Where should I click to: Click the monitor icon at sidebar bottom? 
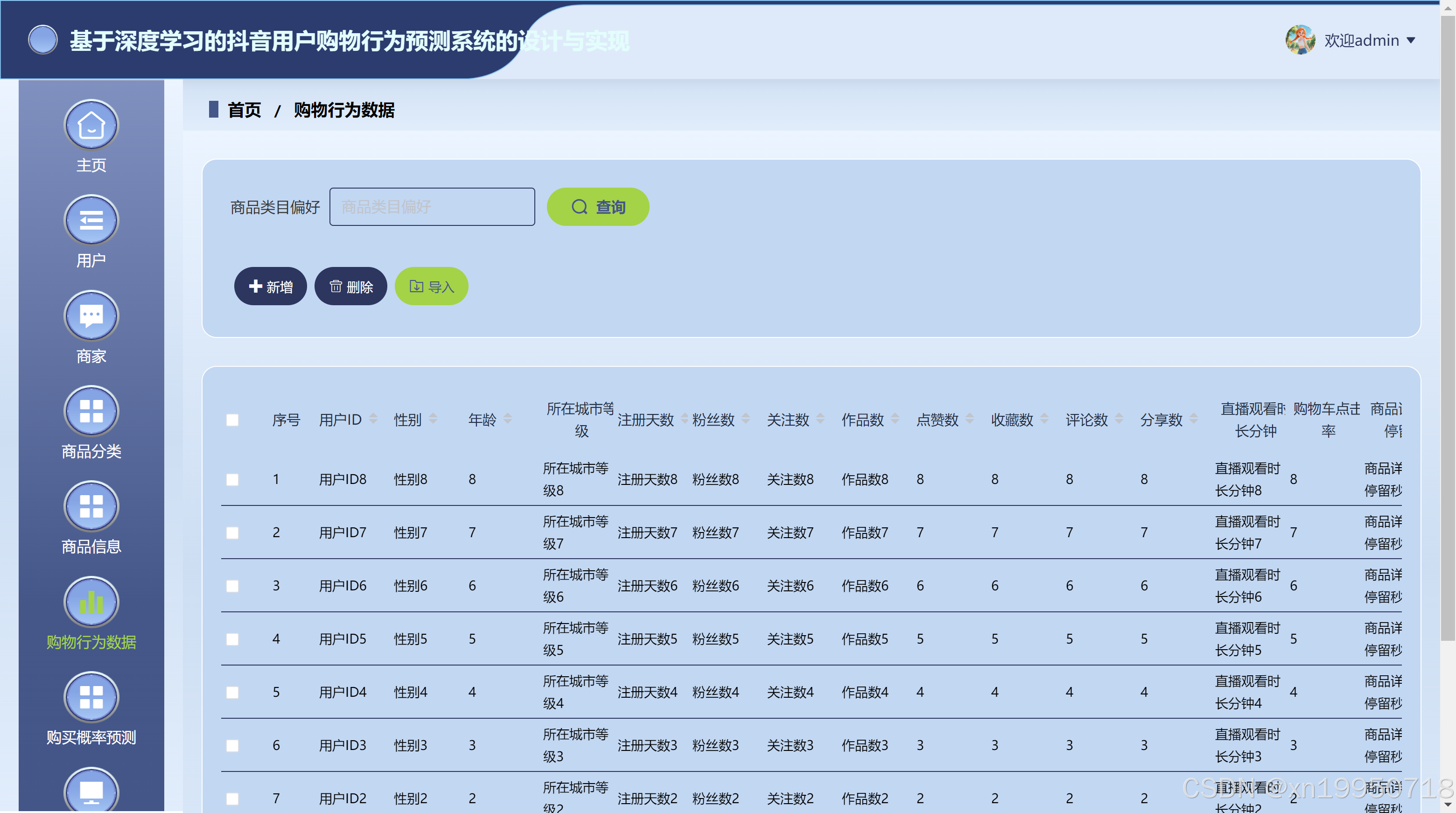(x=91, y=791)
